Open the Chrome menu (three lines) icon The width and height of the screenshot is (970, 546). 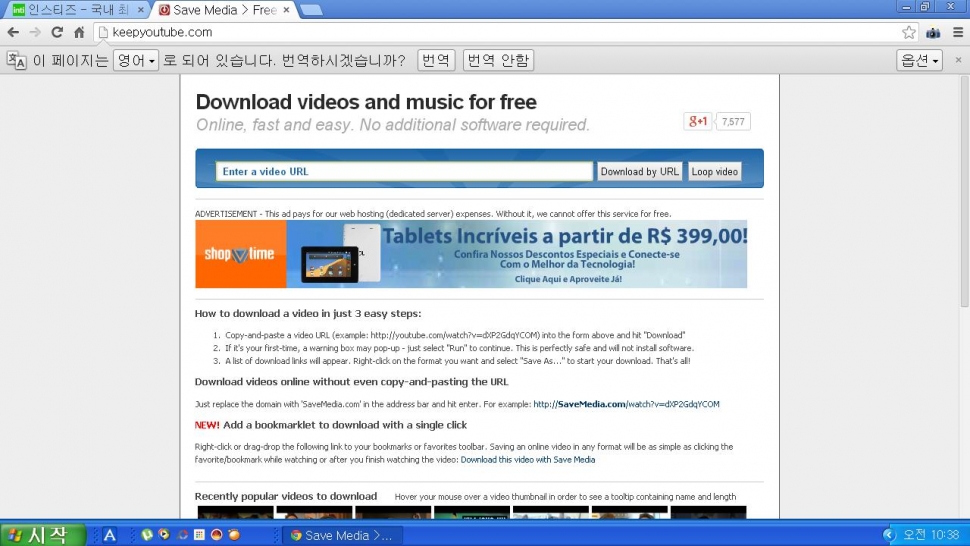coord(955,32)
